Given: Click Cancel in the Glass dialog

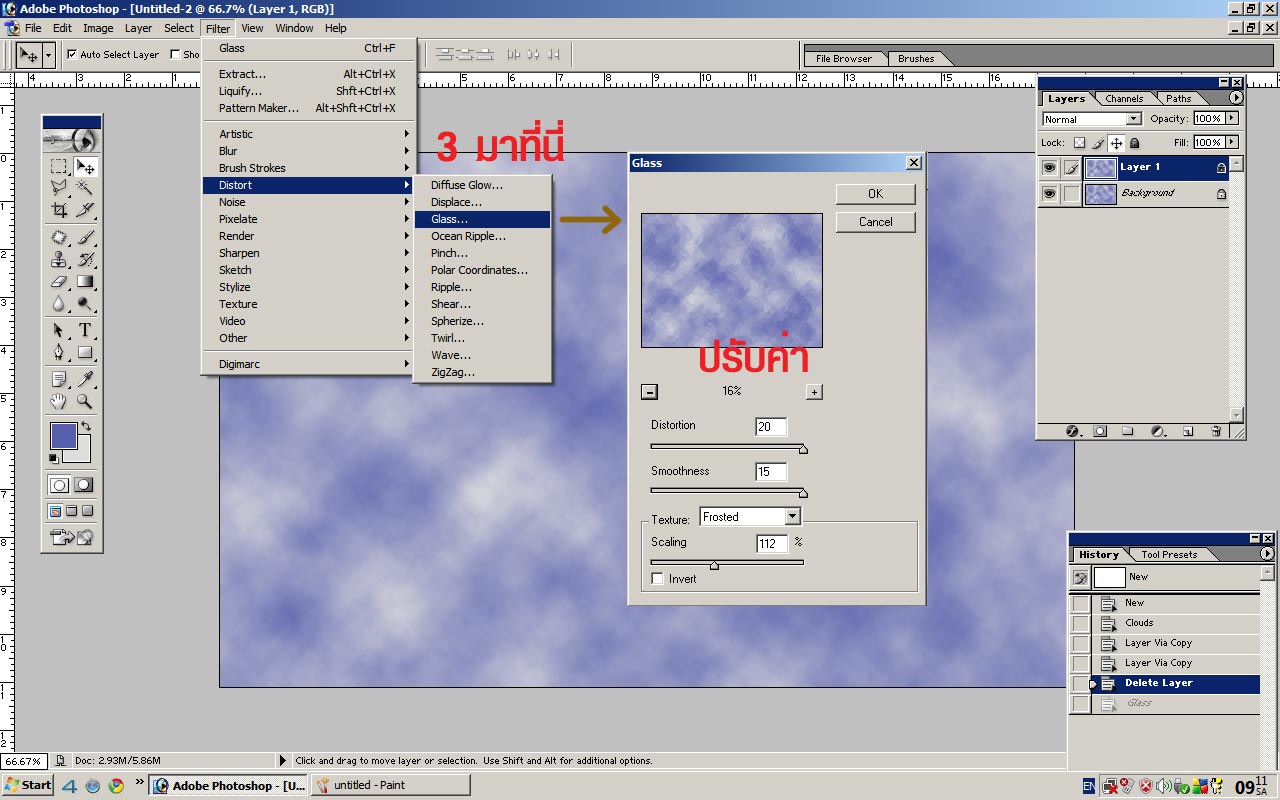Looking at the screenshot, I should coord(875,222).
